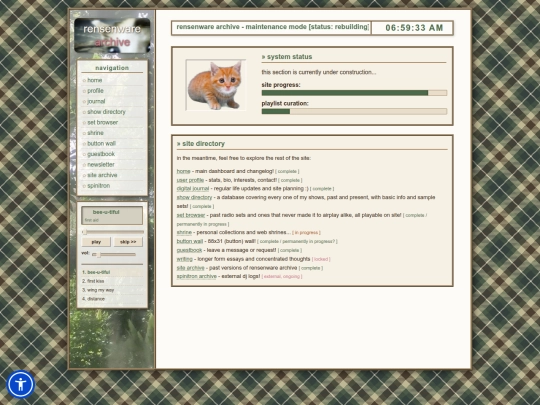Open button wall in navigation
Viewport: 540px width, 405px height.
[x=101, y=143]
